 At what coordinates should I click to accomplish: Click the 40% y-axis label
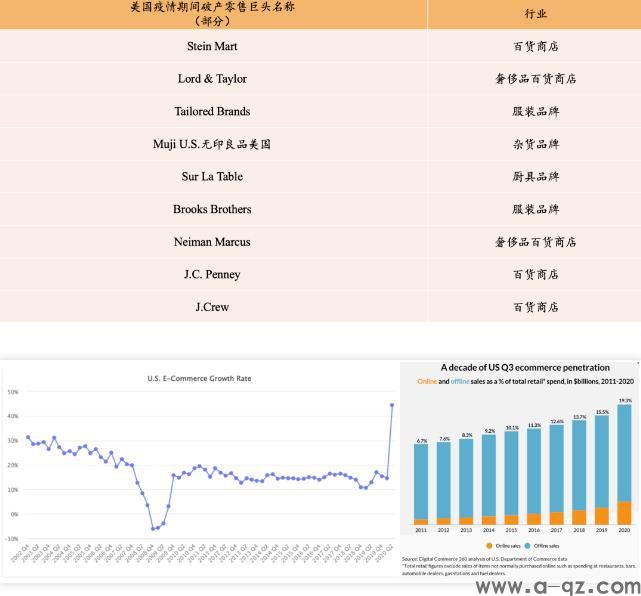click(13, 416)
